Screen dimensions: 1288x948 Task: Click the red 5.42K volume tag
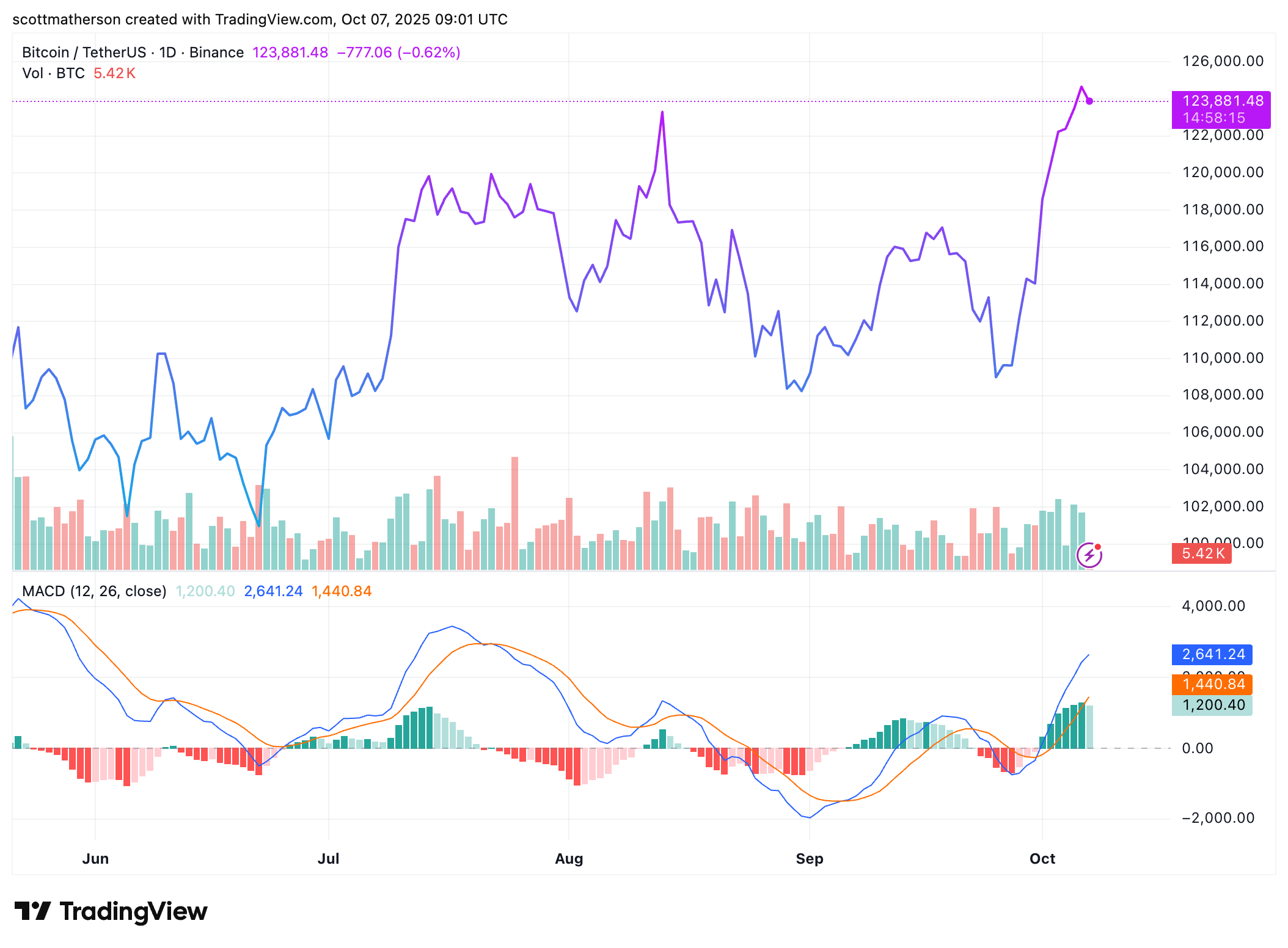pyautogui.click(x=1201, y=553)
